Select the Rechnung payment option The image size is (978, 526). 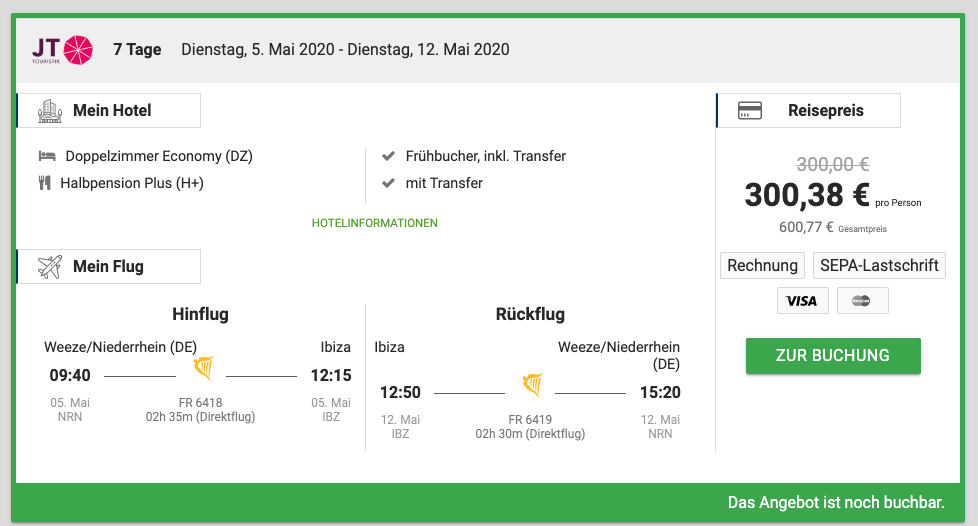click(763, 265)
